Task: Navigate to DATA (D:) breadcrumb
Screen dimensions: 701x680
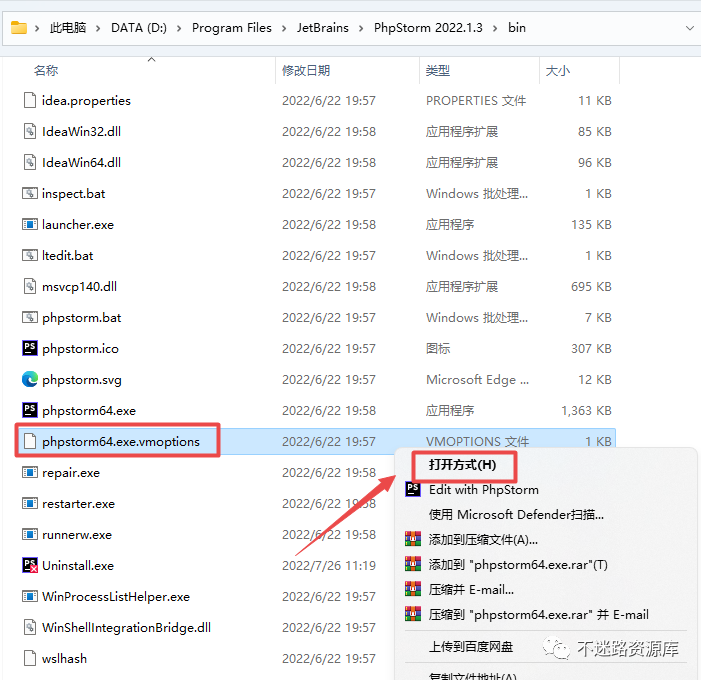Action: pyautogui.click(x=139, y=28)
